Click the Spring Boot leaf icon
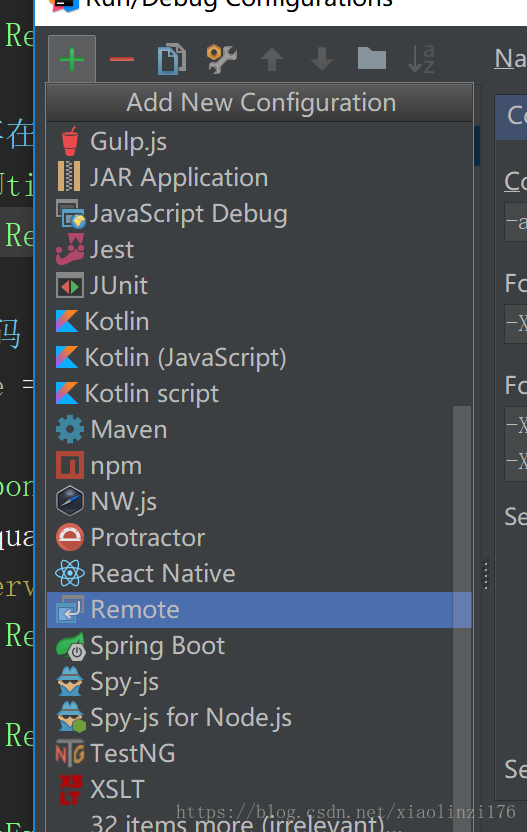The image size is (527, 832). (71, 646)
